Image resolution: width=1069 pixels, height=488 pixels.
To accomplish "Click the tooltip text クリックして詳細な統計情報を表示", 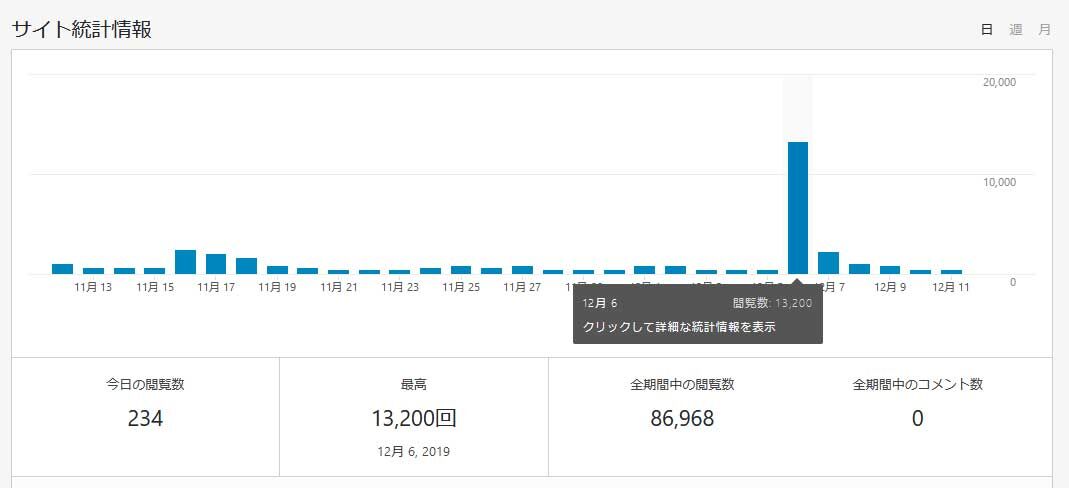I will click(x=679, y=327).
